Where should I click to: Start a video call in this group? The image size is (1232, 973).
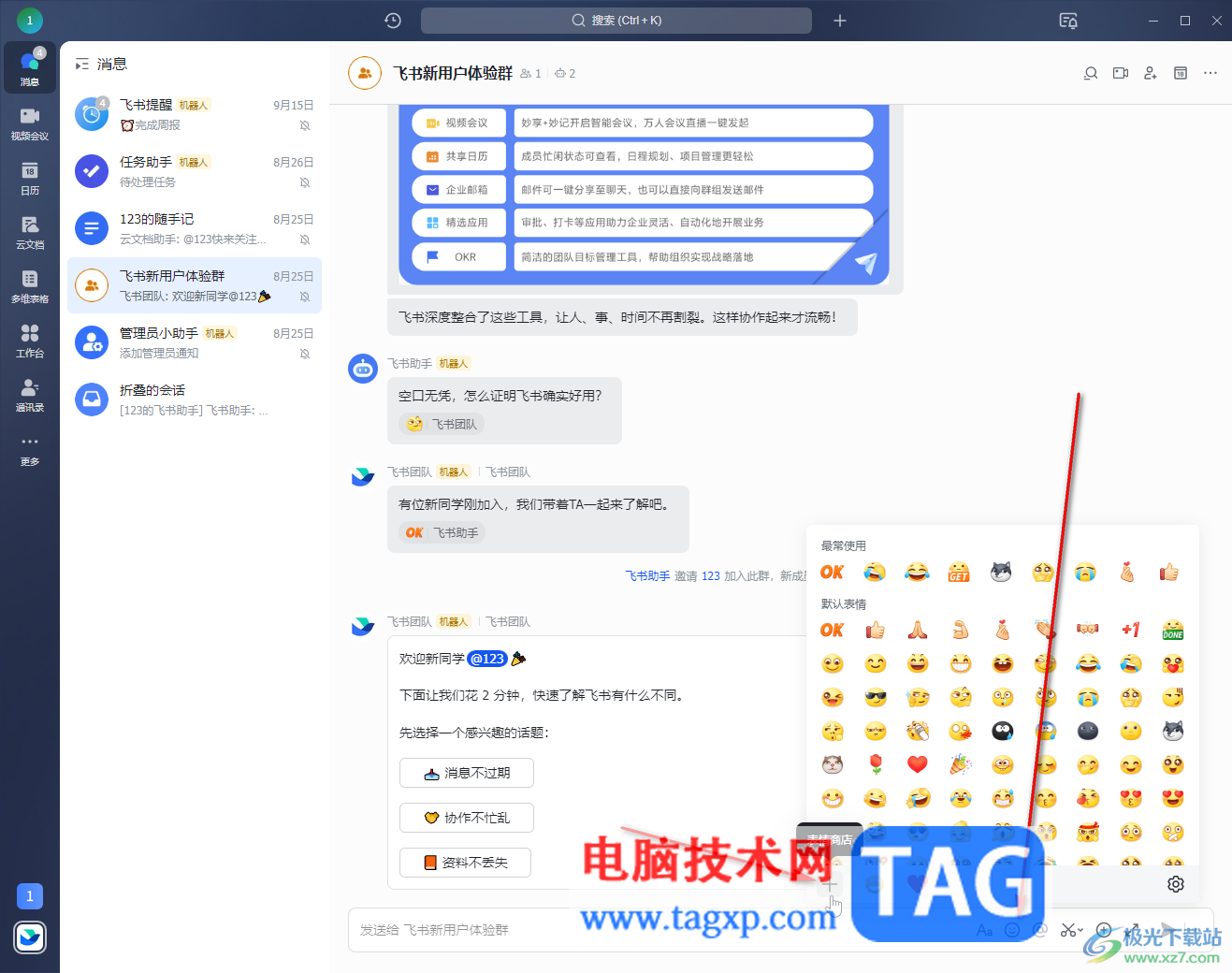coord(1121,73)
